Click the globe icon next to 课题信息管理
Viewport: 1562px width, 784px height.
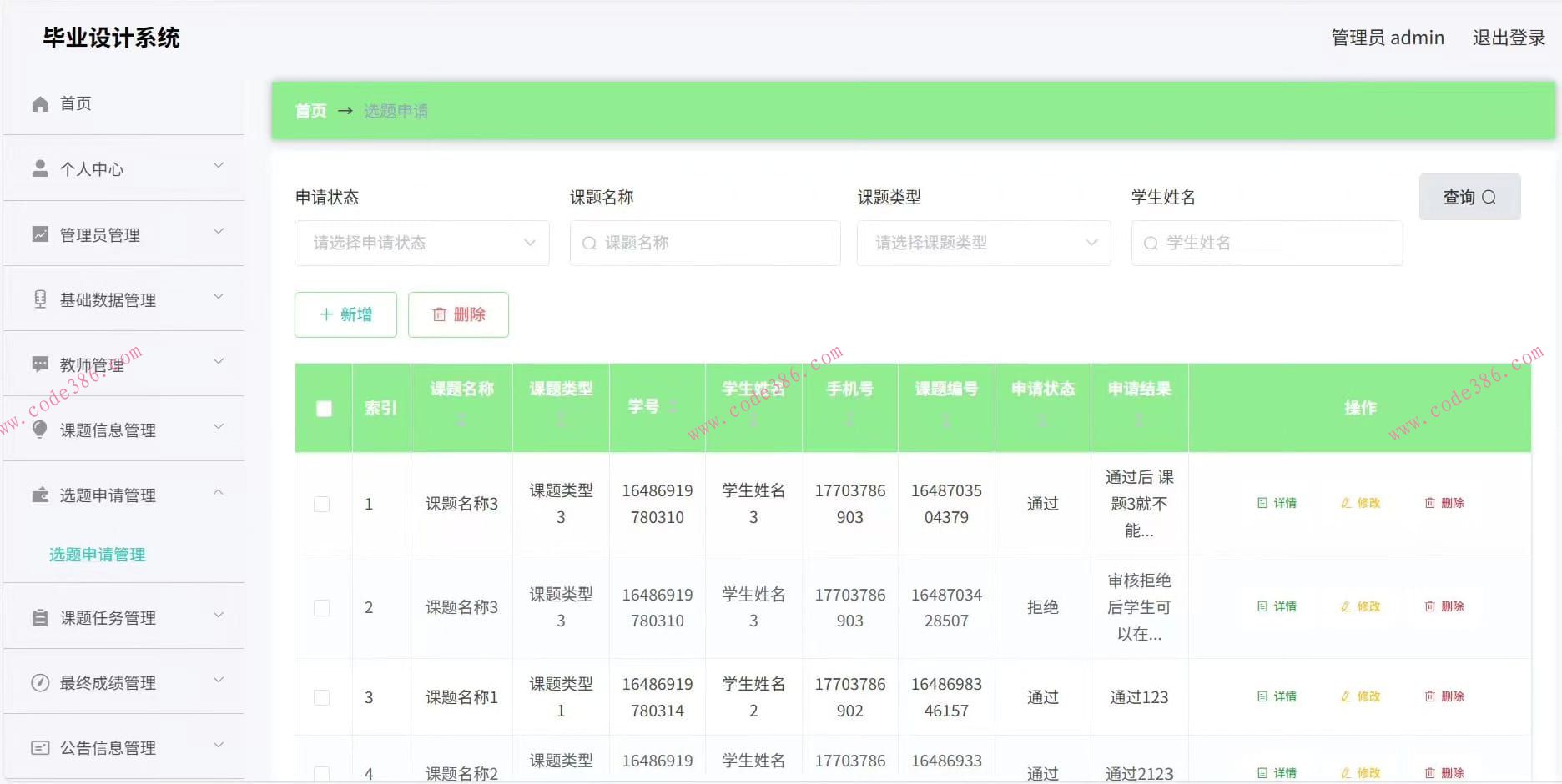click(x=38, y=430)
